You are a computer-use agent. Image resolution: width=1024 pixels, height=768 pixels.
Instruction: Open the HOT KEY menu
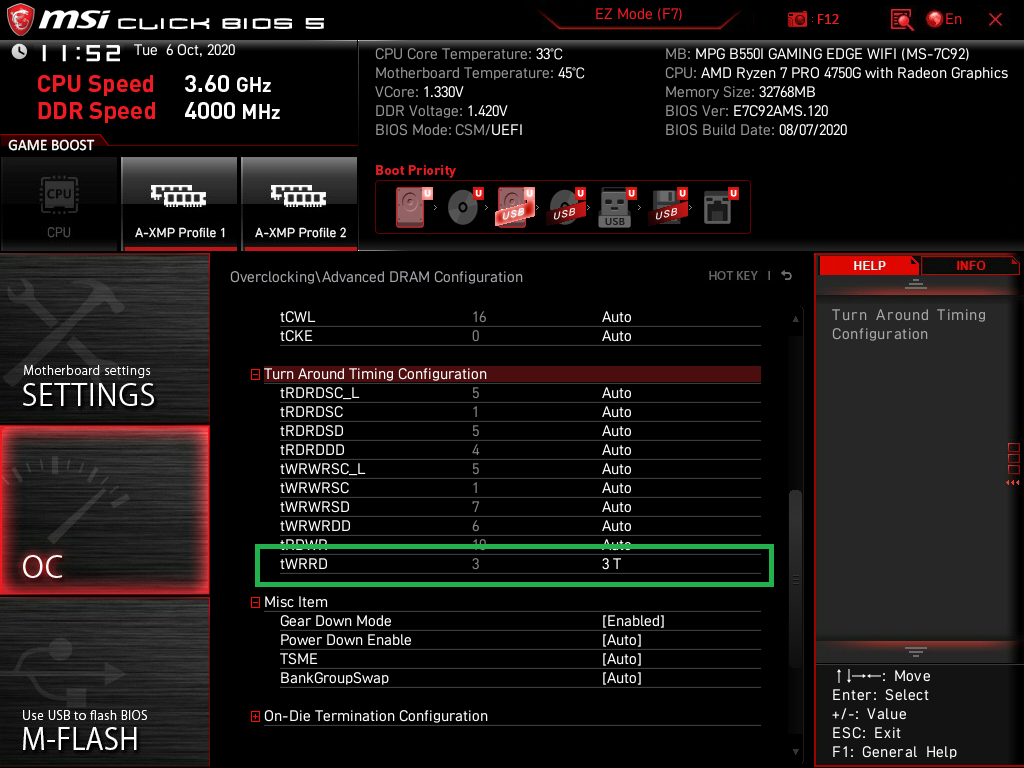pyautogui.click(x=733, y=276)
